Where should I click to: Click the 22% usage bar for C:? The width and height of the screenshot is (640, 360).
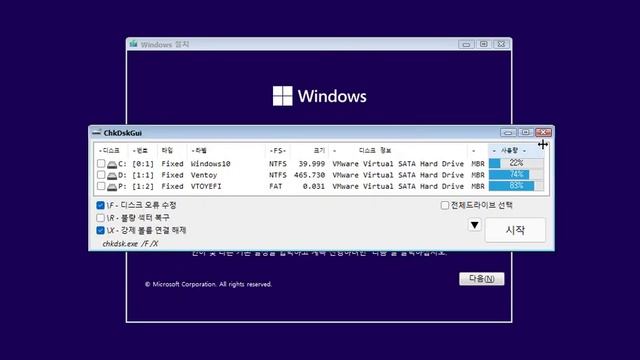[x=516, y=163]
